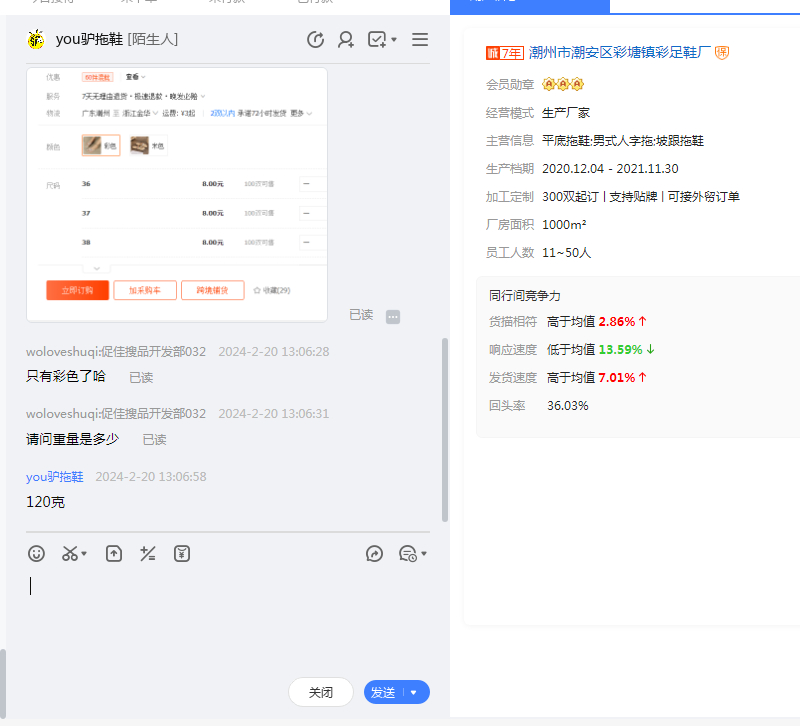Click the chat history refresh clock icon
Screen dimensions: 800x726
coord(315,39)
